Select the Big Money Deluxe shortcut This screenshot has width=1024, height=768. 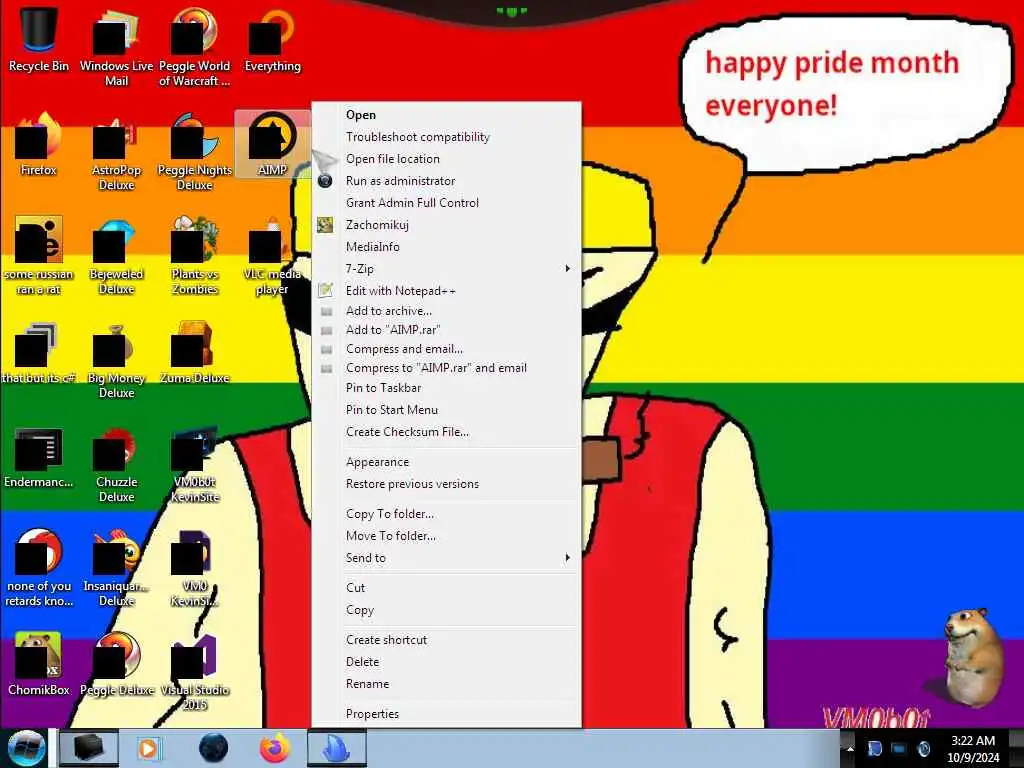click(x=116, y=359)
